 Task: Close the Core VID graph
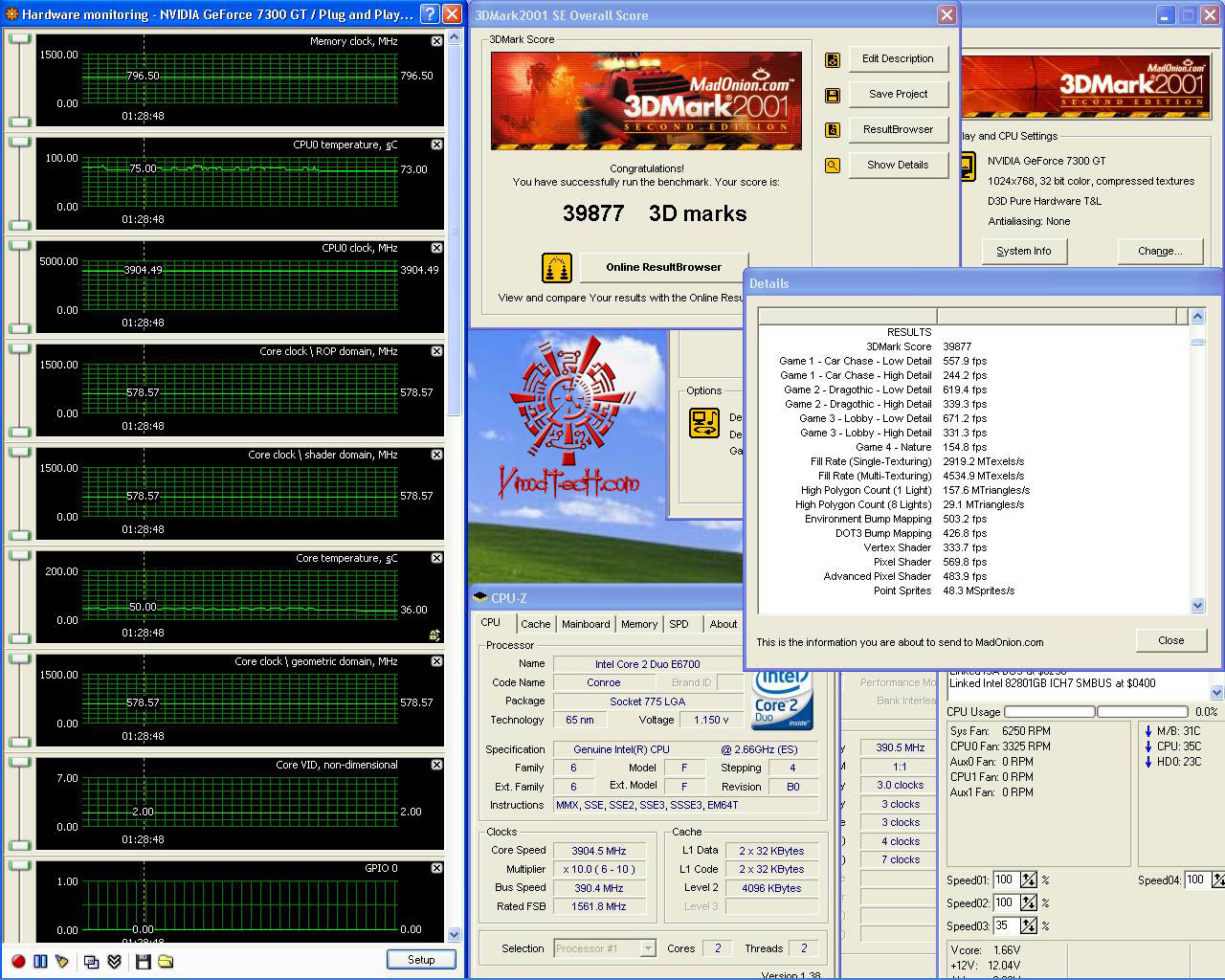436,765
